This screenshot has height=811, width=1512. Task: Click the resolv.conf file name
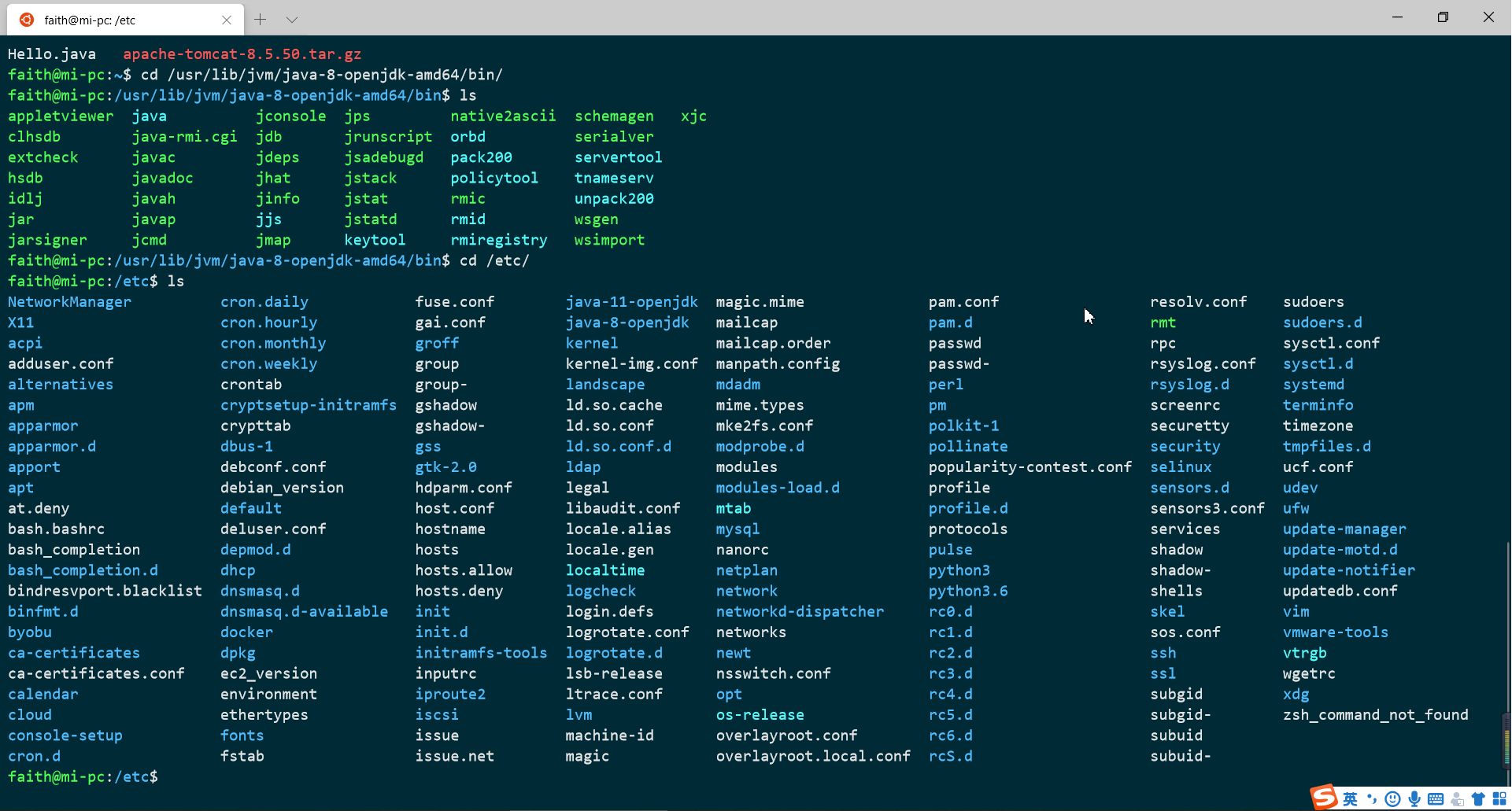pos(1199,302)
